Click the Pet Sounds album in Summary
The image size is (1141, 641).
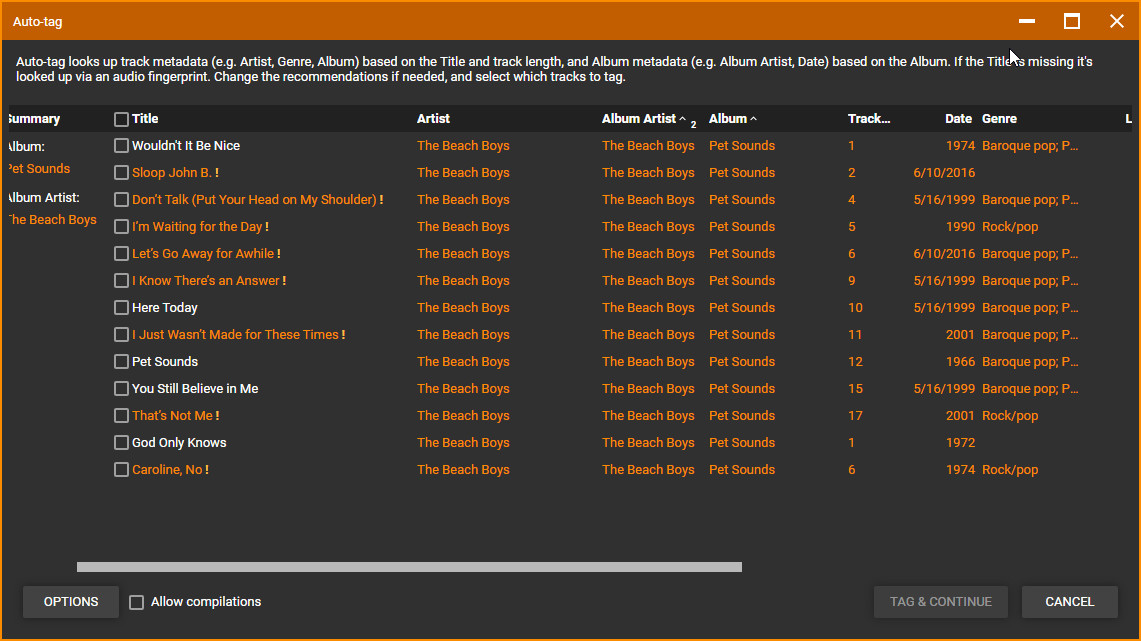(x=38, y=169)
